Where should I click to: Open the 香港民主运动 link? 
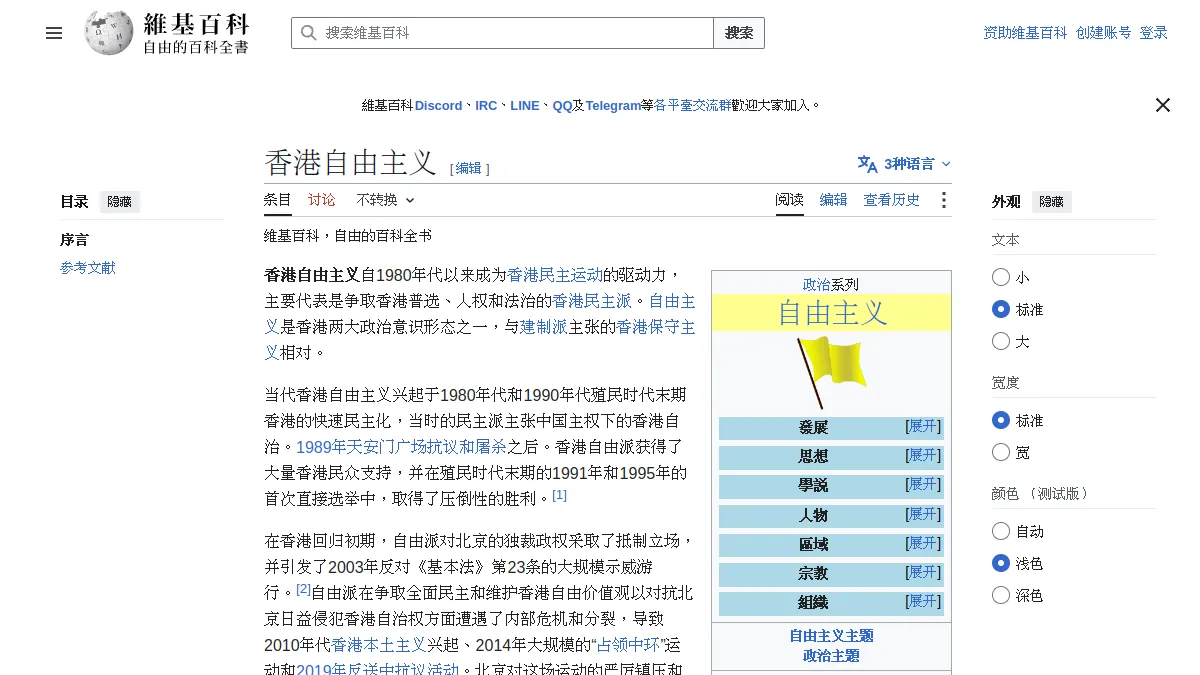click(x=555, y=275)
